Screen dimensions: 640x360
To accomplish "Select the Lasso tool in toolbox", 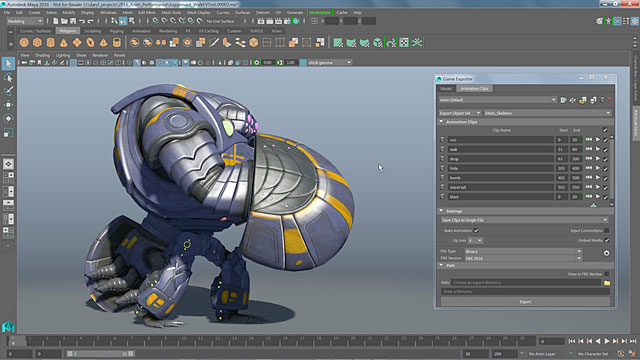I will (8, 77).
